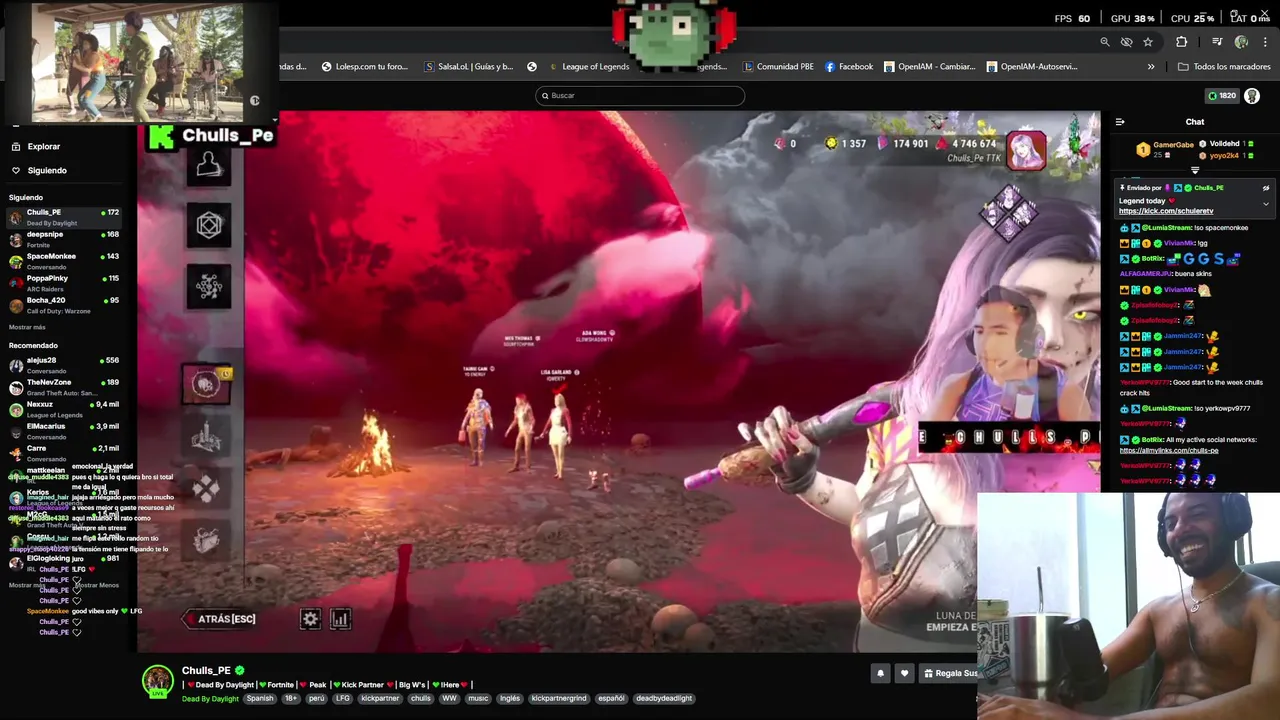Select the four-diamond icon in game menu

click(206, 488)
